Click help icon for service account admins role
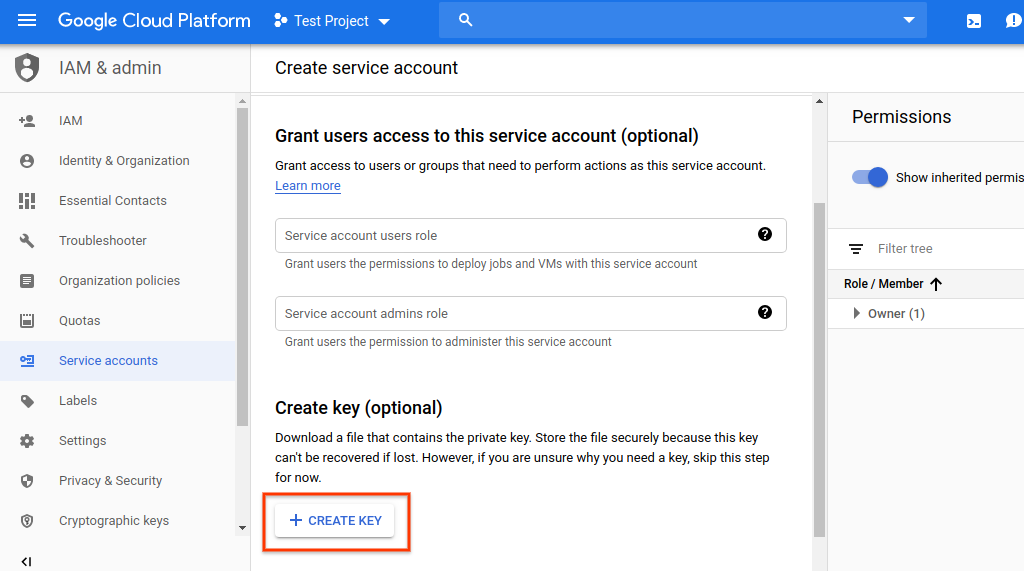The image size is (1026, 571). pyautogui.click(x=765, y=312)
